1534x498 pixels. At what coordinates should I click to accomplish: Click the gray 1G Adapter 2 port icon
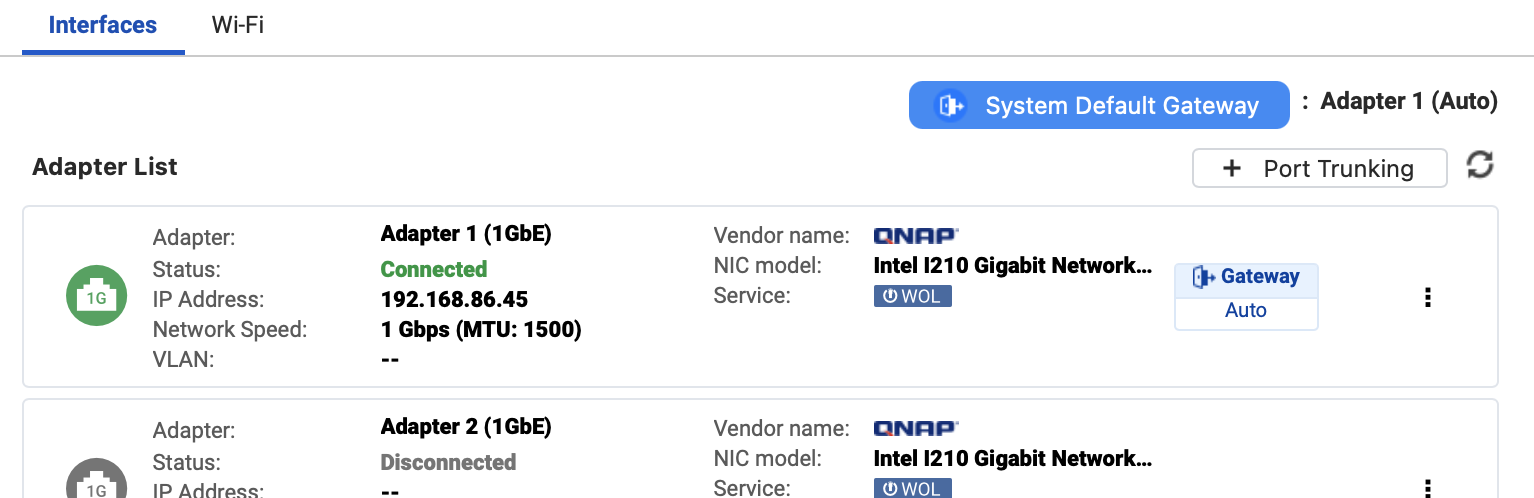[96, 480]
